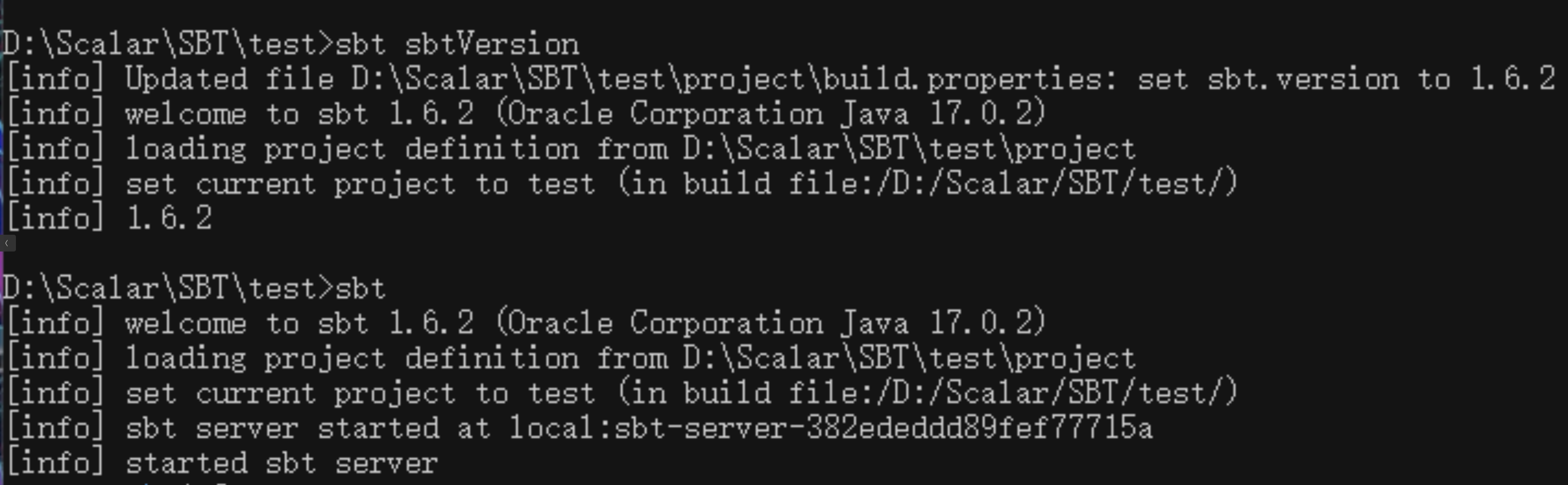Click the second prompt's 'sbt' command
This screenshot has height=485, width=1568.
(360, 288)
